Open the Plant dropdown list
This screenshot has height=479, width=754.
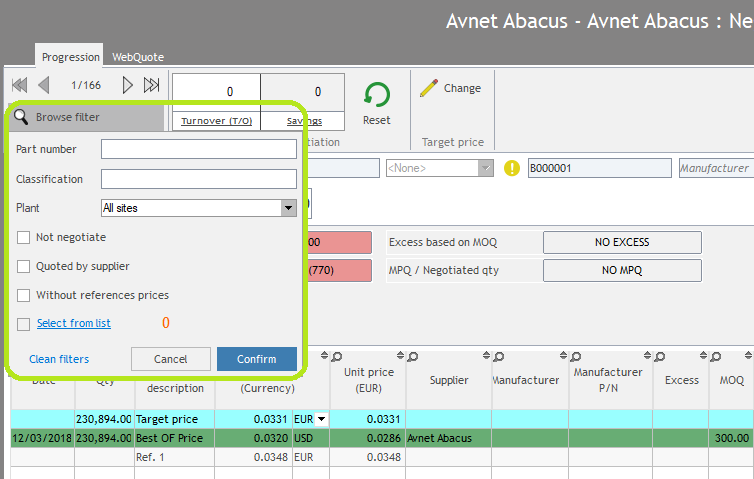click(288, 208)
